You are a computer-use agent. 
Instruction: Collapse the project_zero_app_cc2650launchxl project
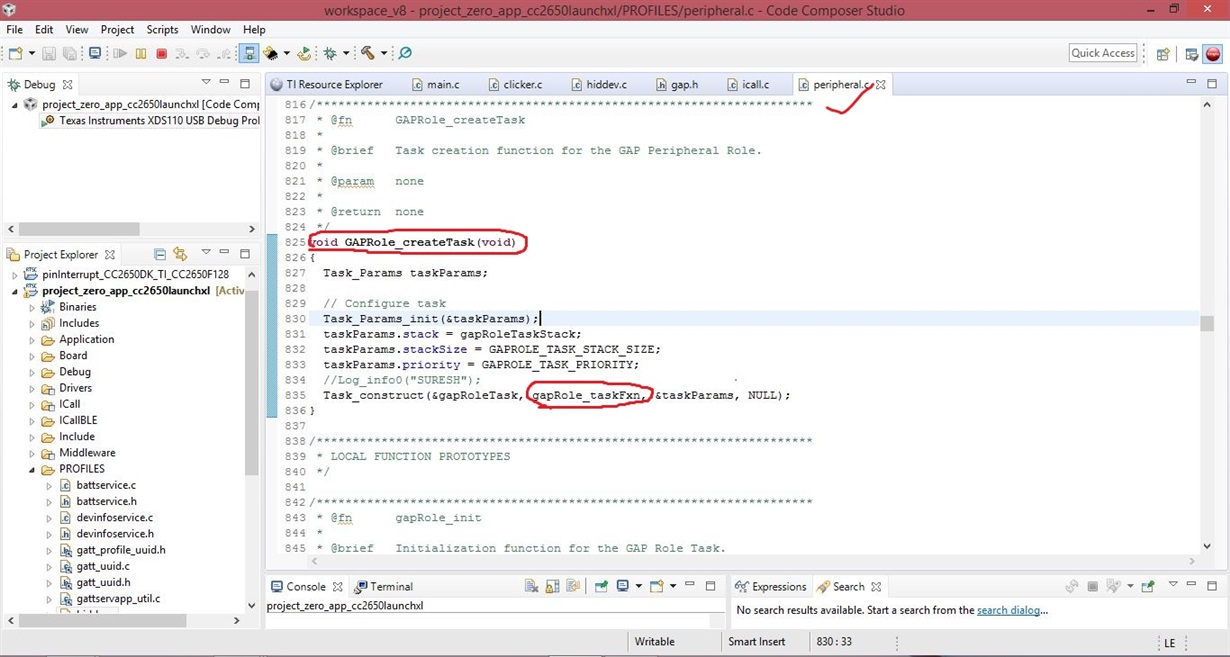coord(14,291)
